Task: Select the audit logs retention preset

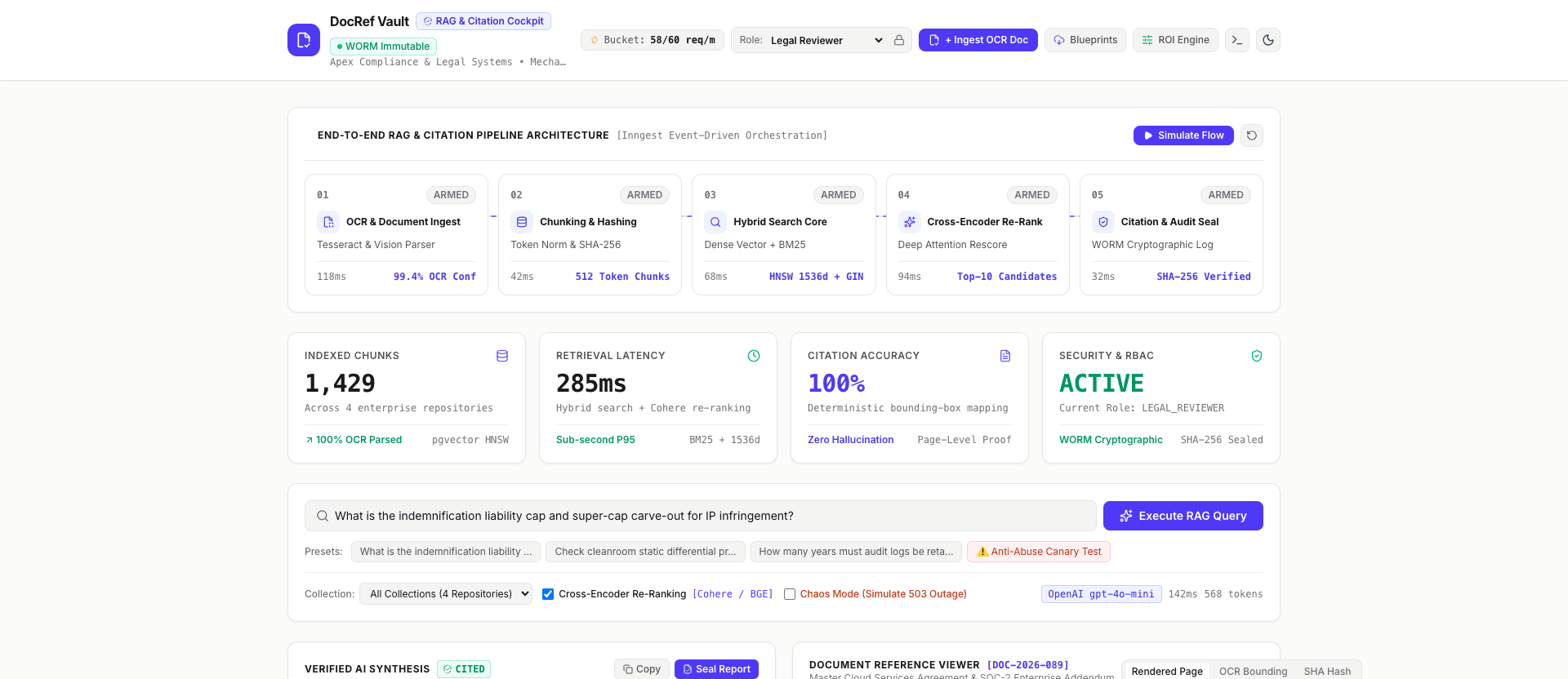Action: [856, 552]
